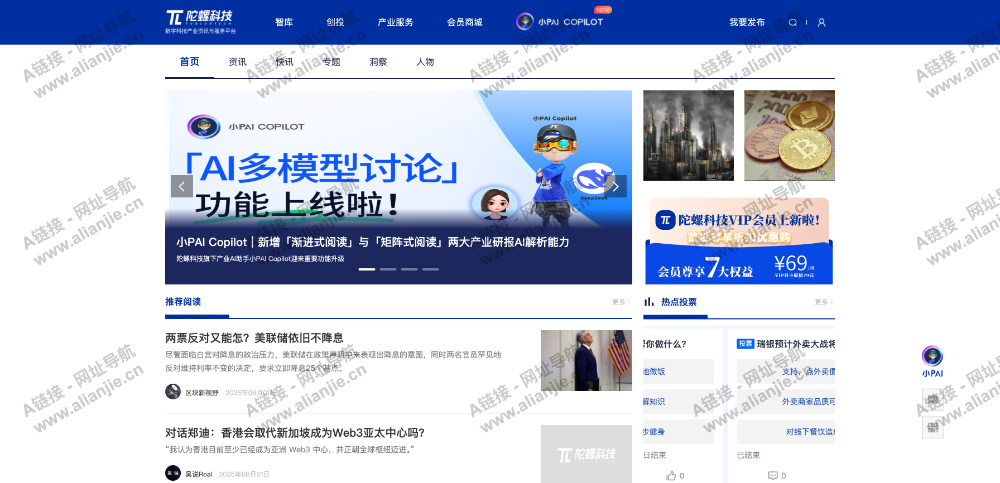Image resolution: width=1000 pixels, height=483 pixels.
Task: Click carousel subtitle 陀螺科技旗下产业AI助手
Action: (x=260, y=258)
